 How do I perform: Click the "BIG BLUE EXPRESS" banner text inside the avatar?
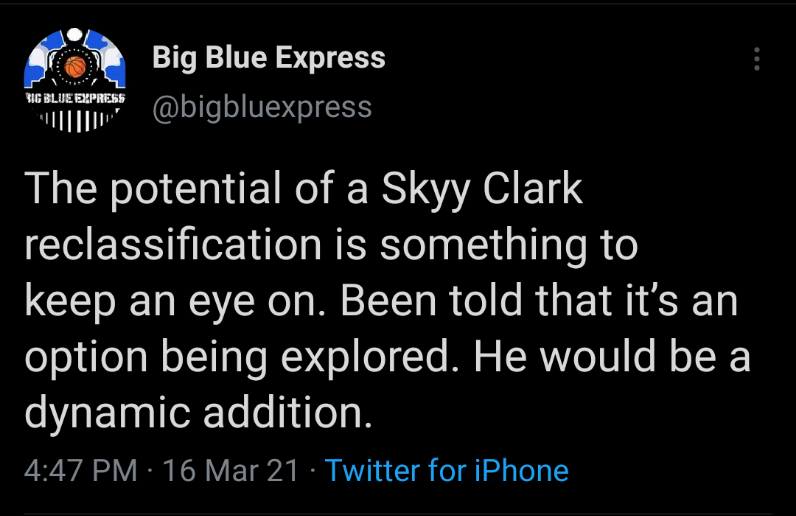click(x=75, y=100)
